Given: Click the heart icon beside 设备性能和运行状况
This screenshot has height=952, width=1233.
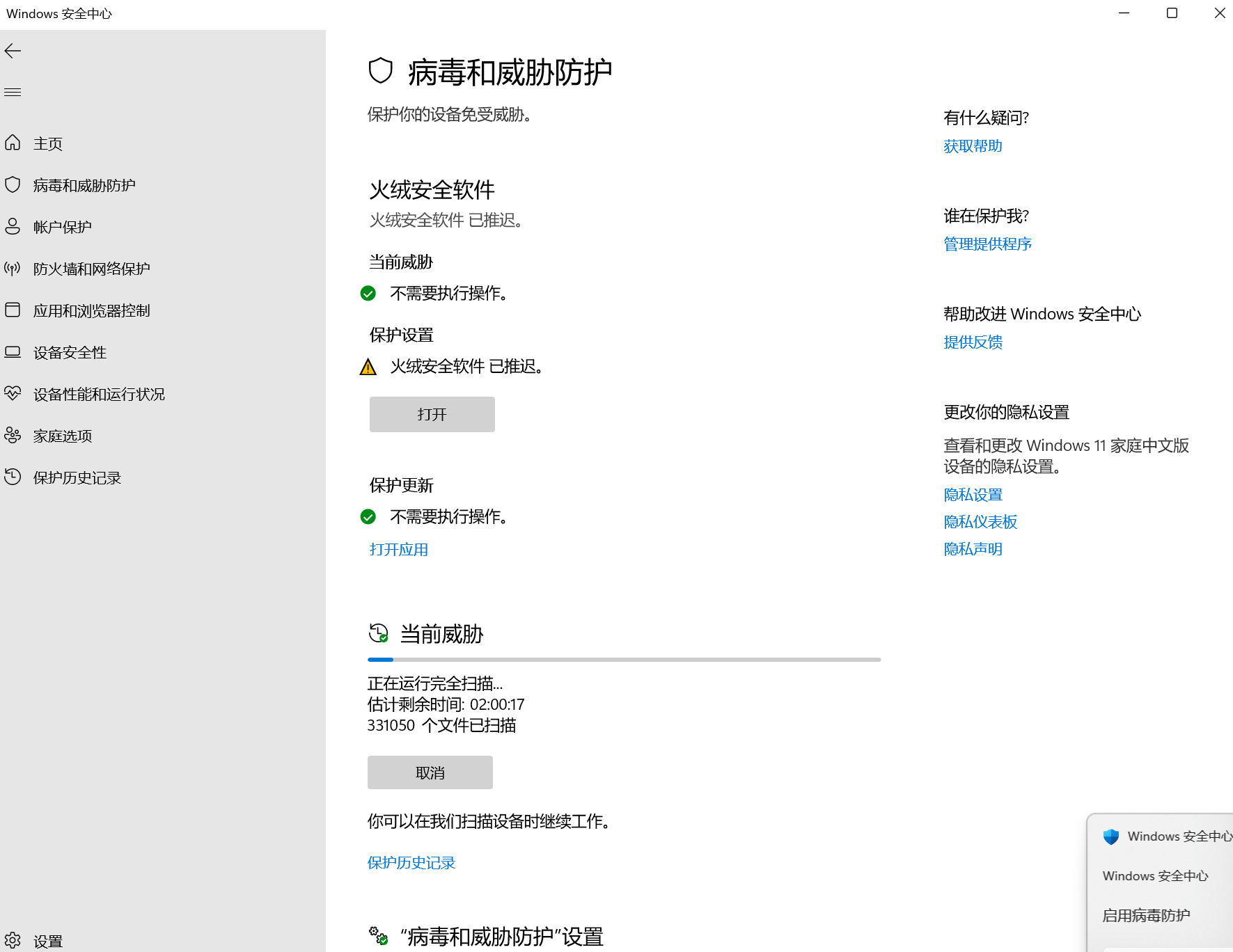Looking at the screenshot, I should tap(13, 393).
